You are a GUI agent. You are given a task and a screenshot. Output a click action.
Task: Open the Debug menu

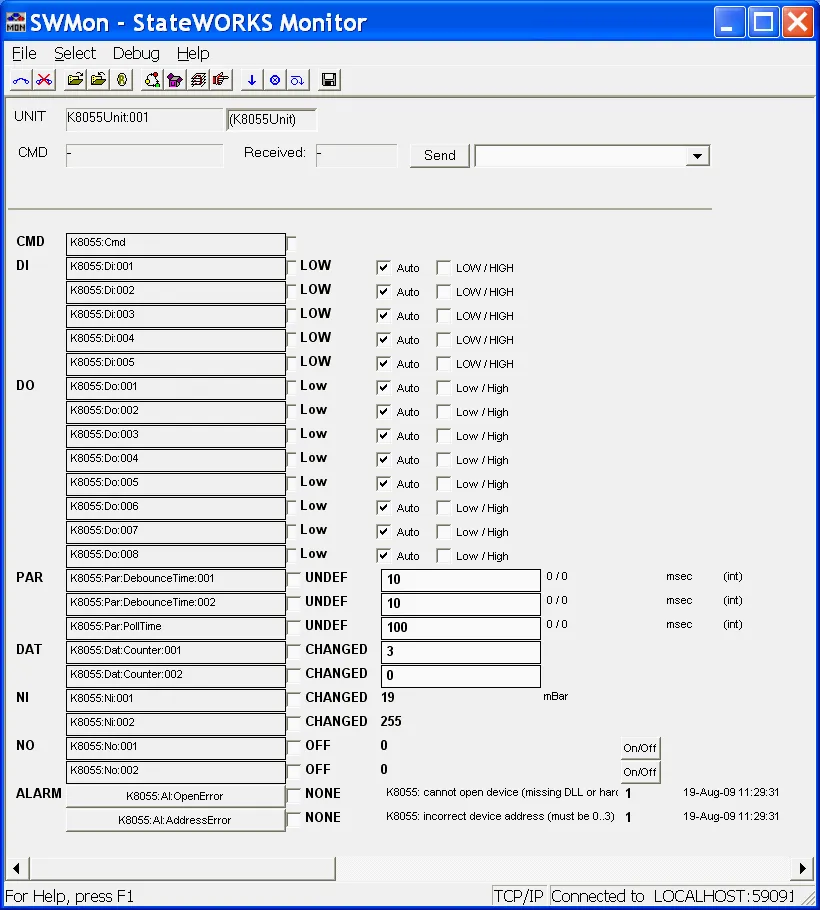click(x=136, y=53)
